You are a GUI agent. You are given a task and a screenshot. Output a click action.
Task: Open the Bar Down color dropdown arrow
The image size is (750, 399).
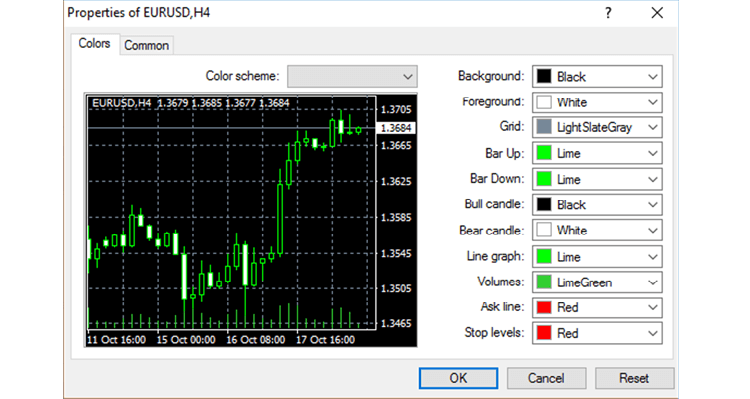[x=652, y=179]
